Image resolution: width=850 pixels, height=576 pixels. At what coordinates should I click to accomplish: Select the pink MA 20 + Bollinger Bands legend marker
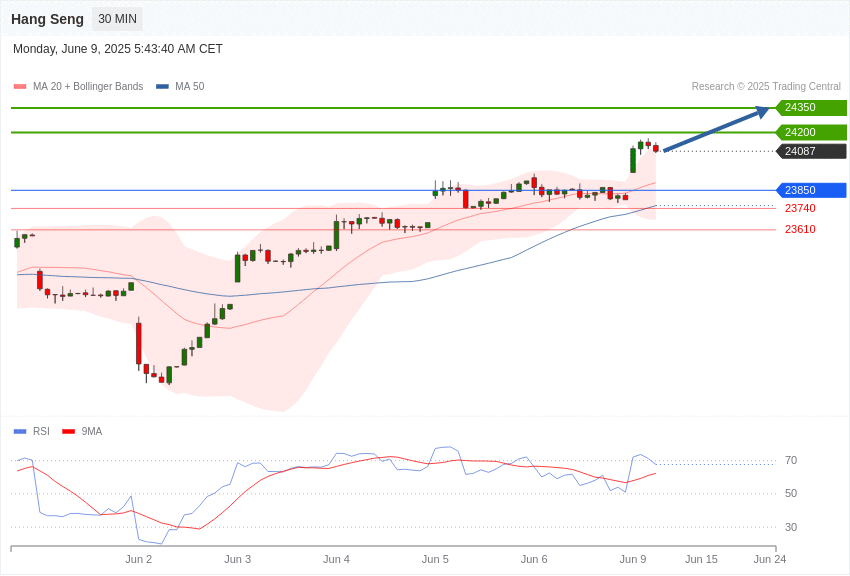[x=19, y=86]
